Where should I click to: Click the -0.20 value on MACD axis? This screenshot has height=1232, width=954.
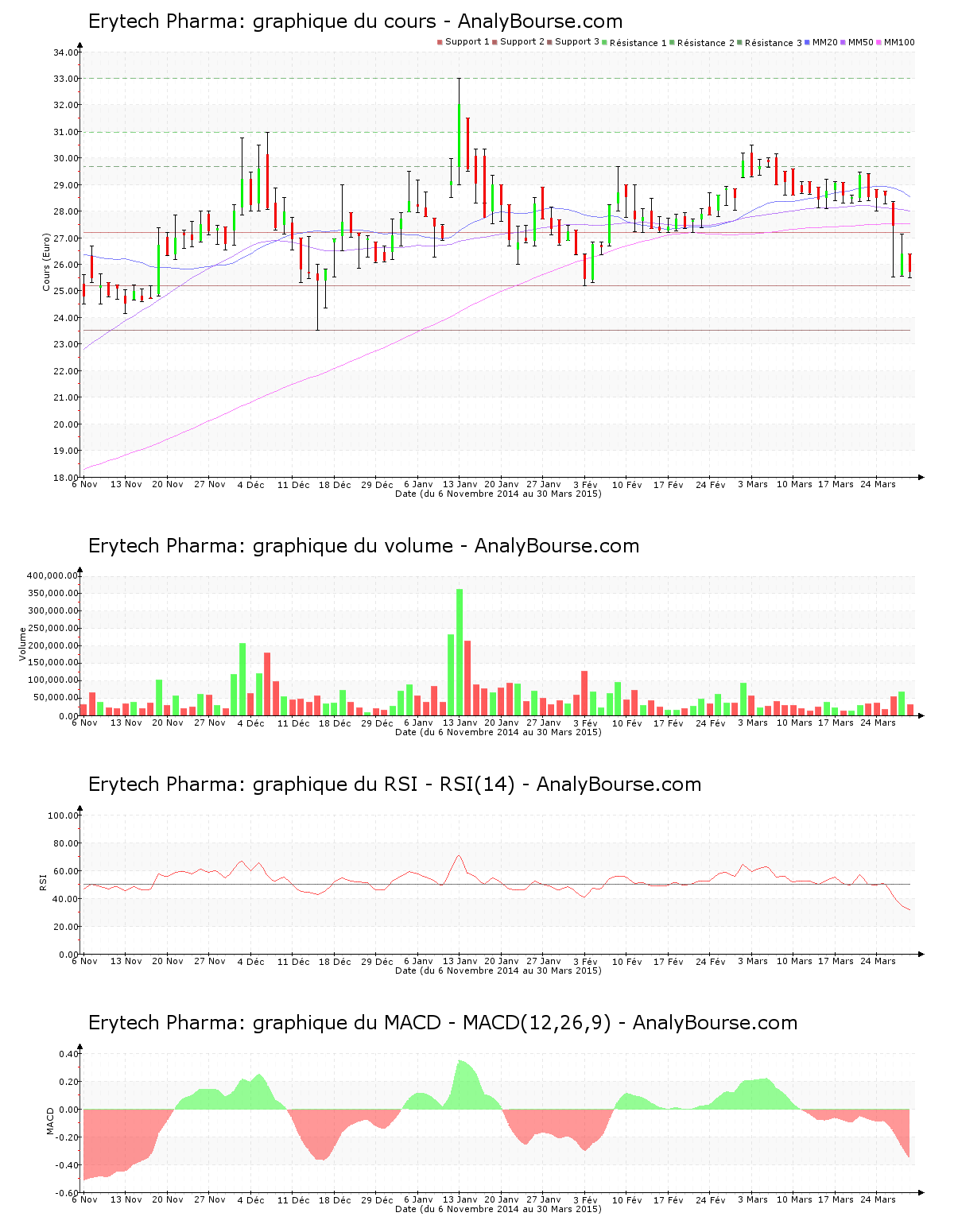[67, 1137]
